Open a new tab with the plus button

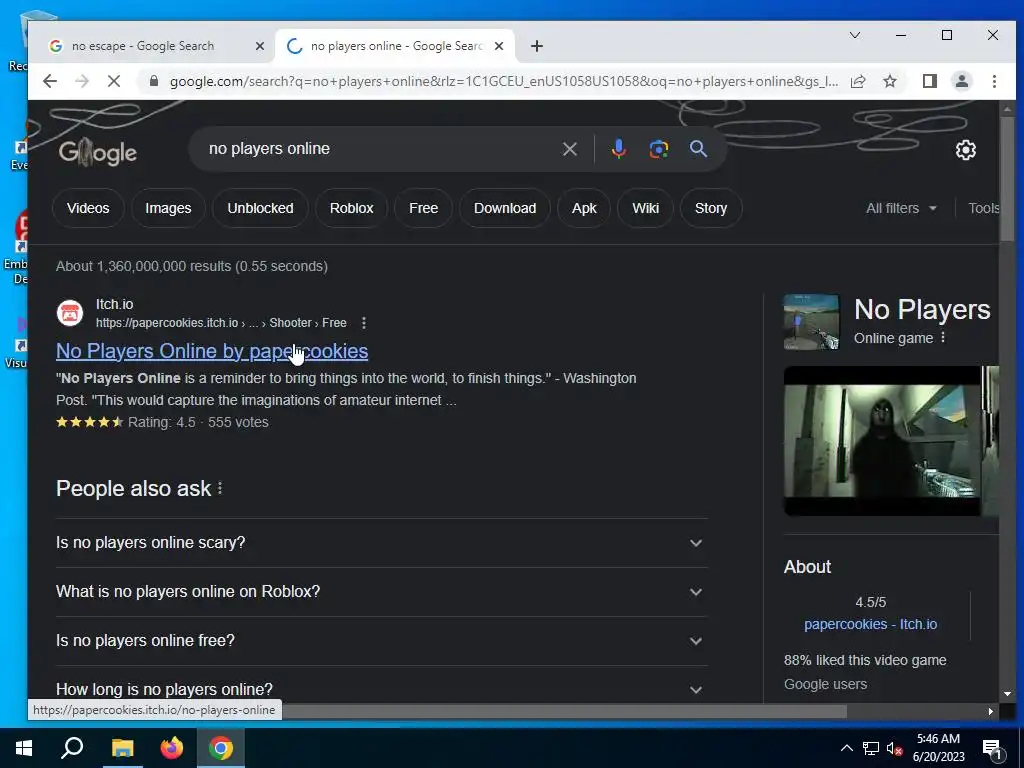tap(537, 46)
